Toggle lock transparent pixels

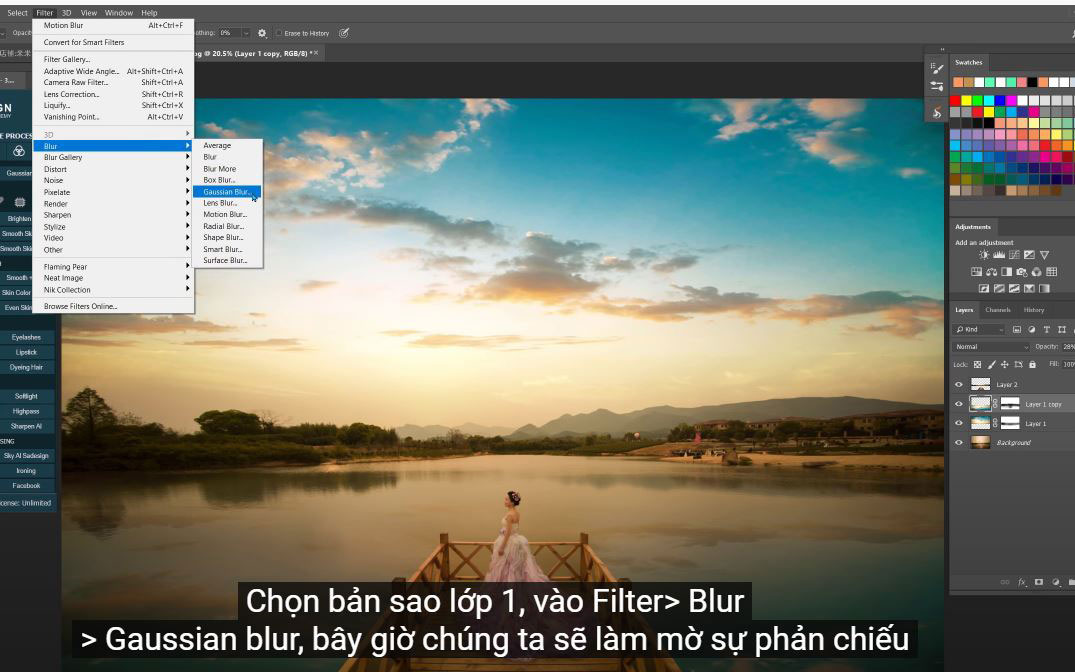coord(978,365)
